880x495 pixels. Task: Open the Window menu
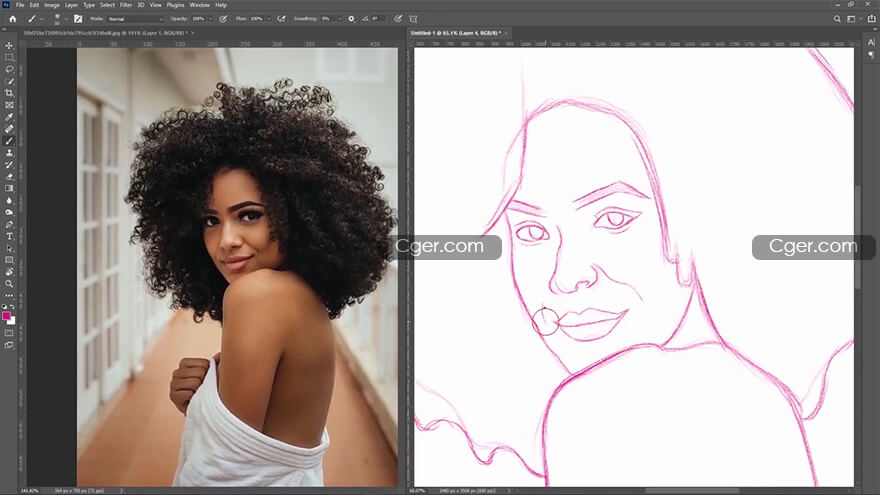point(199,4)
